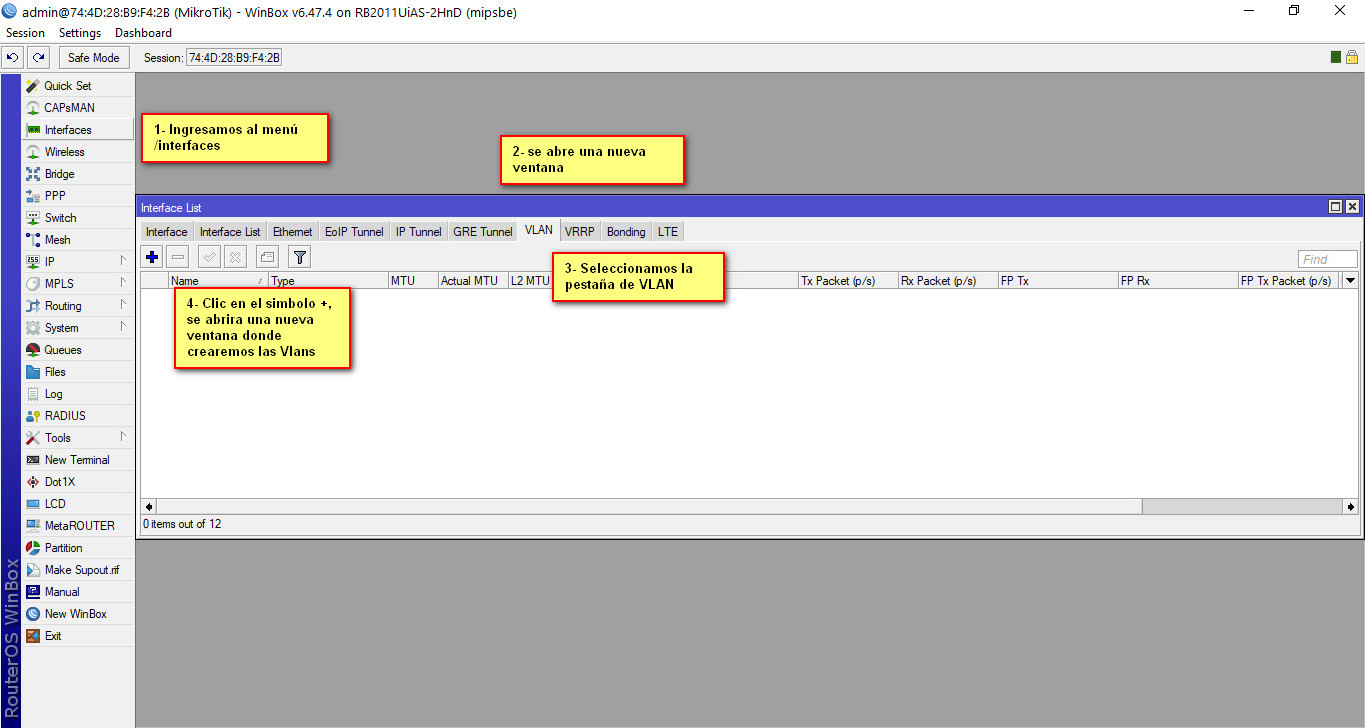This screenshot has height=728, width=1365.
Task: Open New Terminal in sidebar
Action: pos(77,460)
